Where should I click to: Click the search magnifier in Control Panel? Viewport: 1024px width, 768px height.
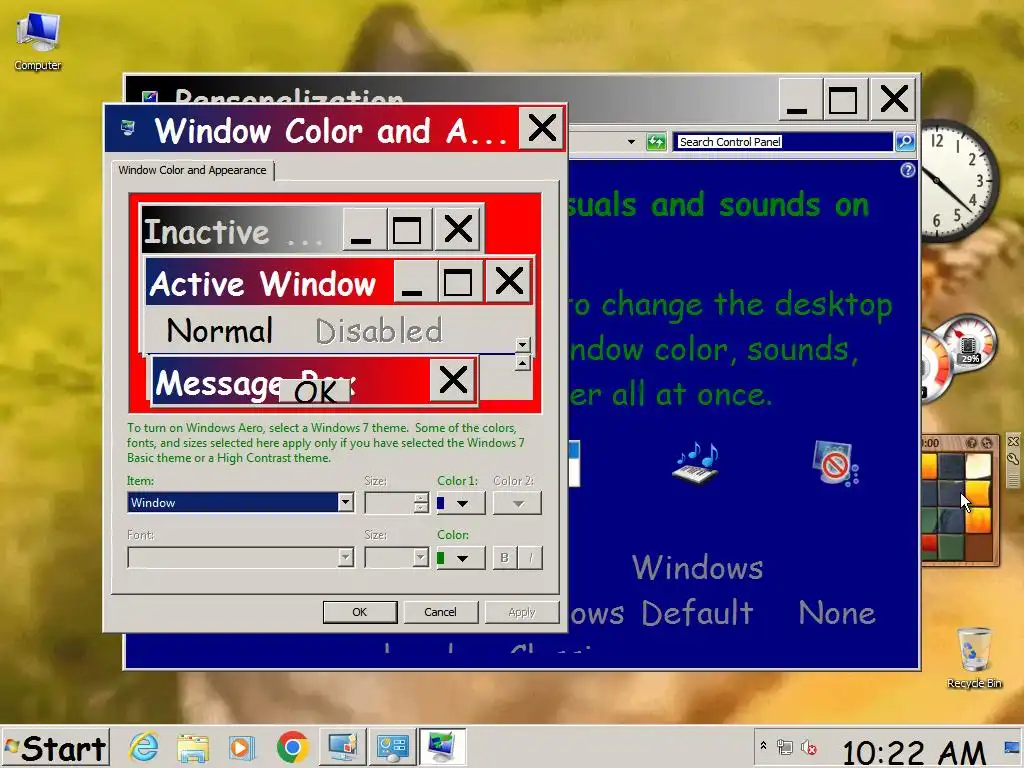(905, 141)
